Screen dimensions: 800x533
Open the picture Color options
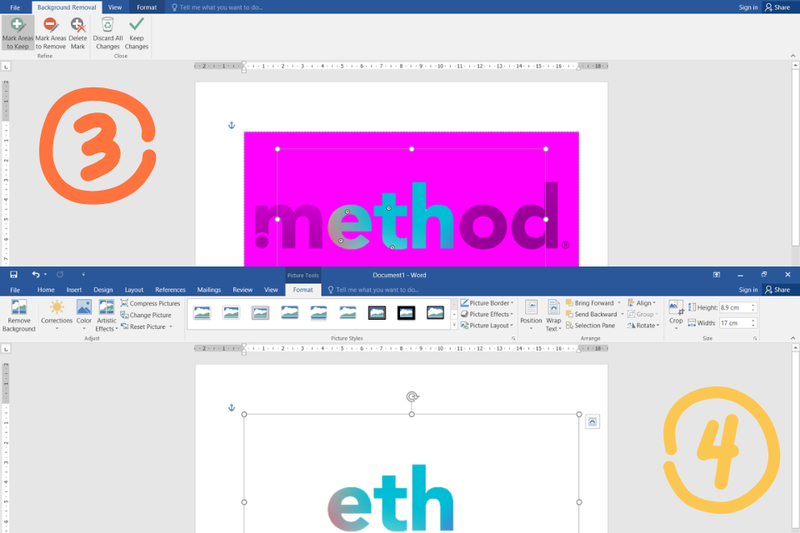pos(84,316)
